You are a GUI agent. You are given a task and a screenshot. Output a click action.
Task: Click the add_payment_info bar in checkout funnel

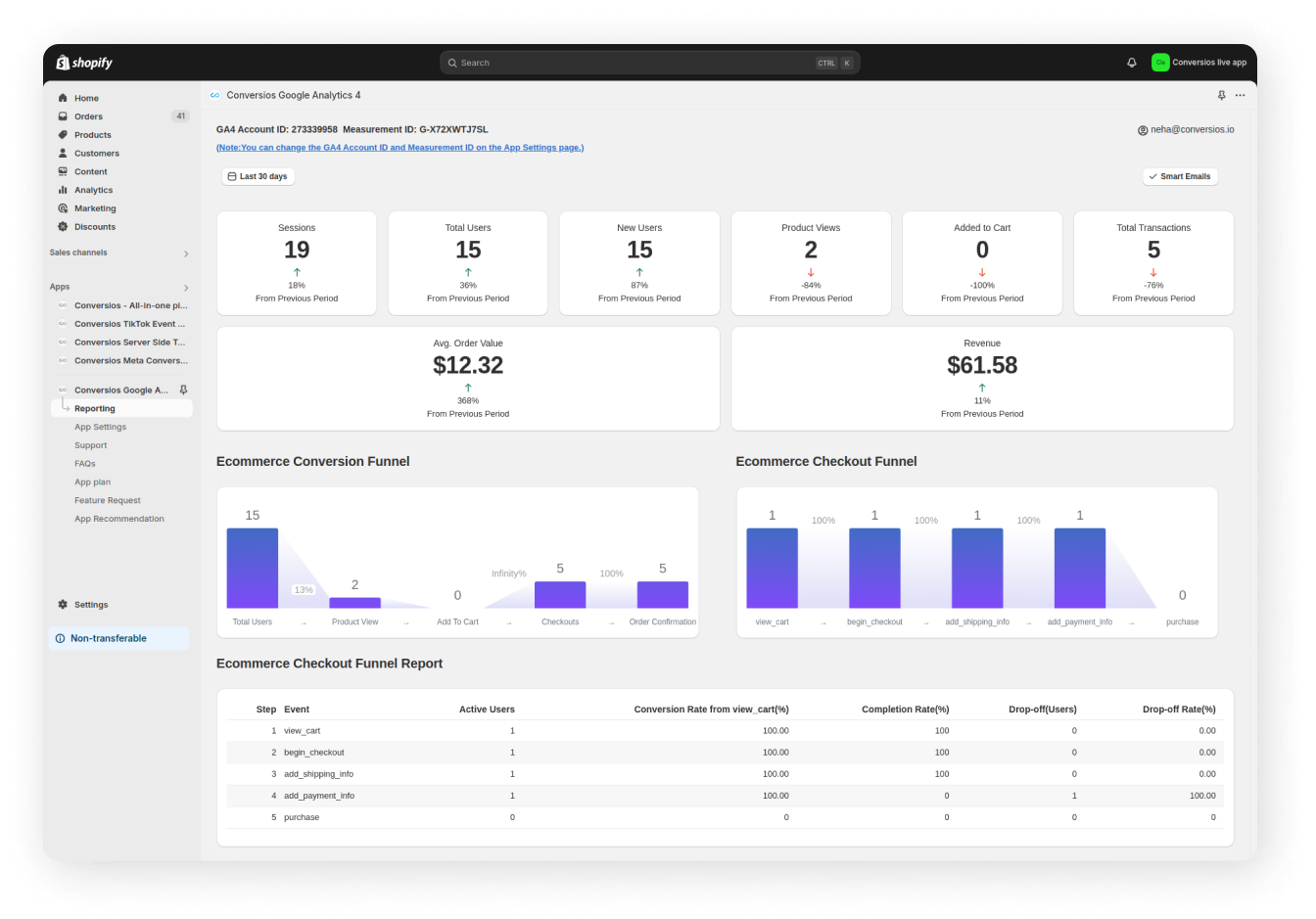point(1080,569)
